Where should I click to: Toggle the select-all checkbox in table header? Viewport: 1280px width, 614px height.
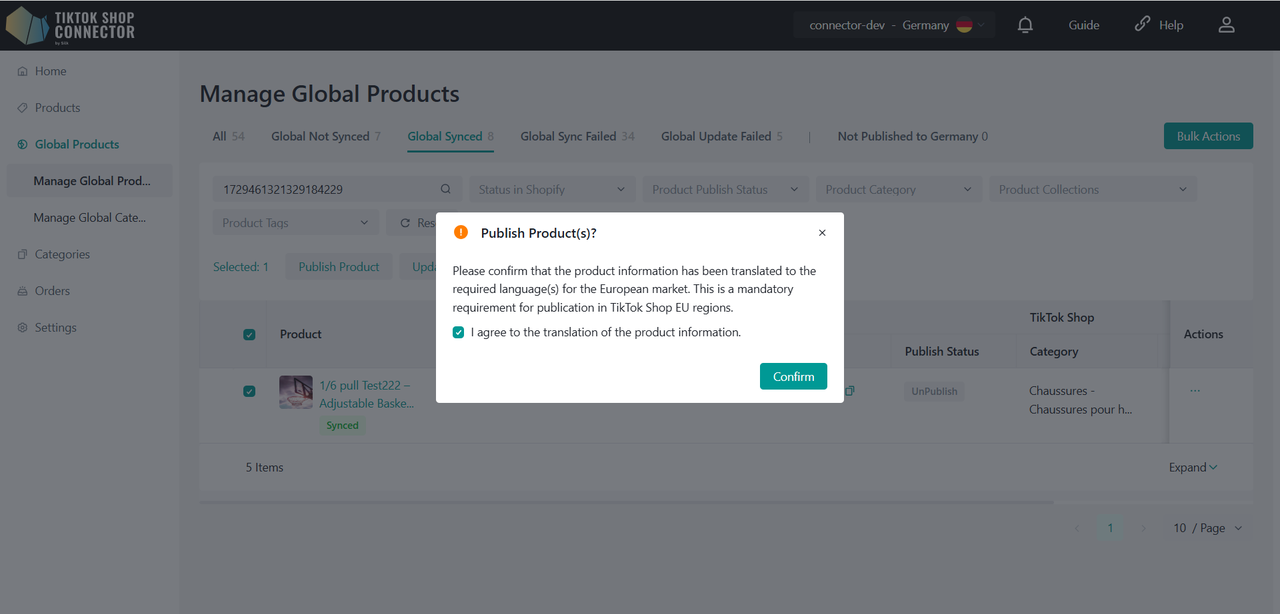tap(249, 335)
